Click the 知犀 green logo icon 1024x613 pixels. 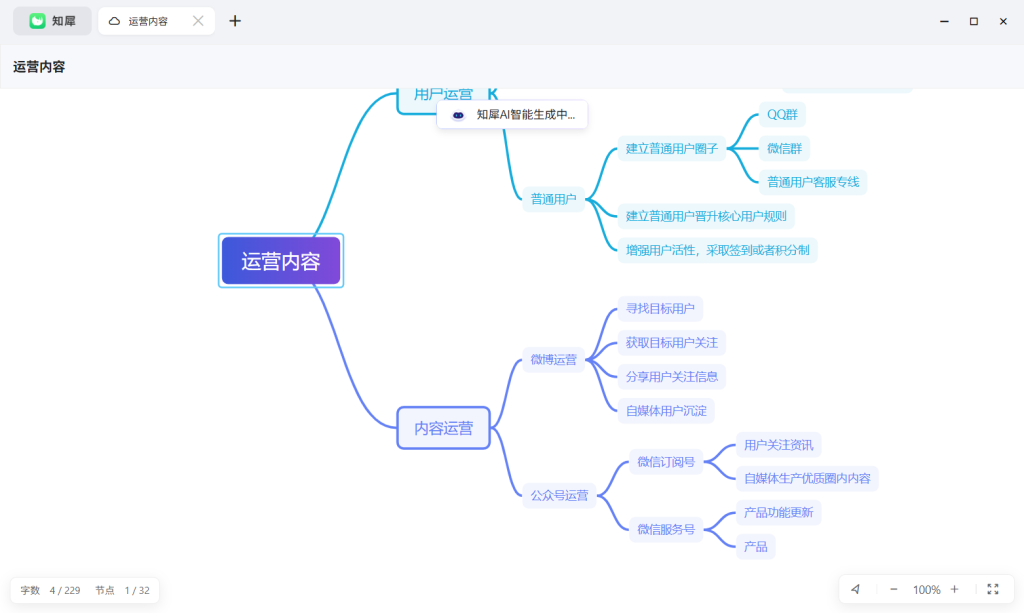[x=37, y=21]
